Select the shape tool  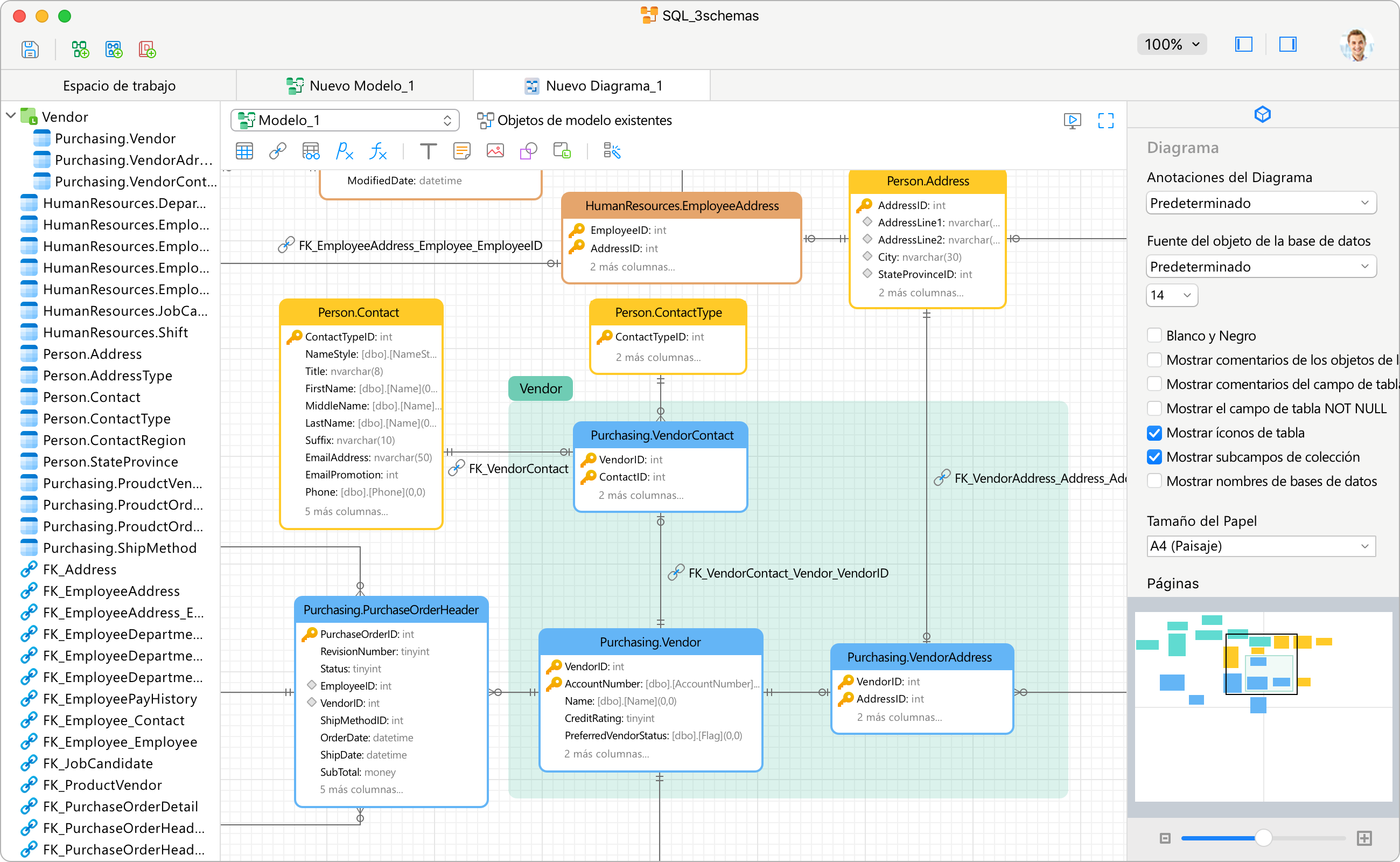tap(528, 151)
